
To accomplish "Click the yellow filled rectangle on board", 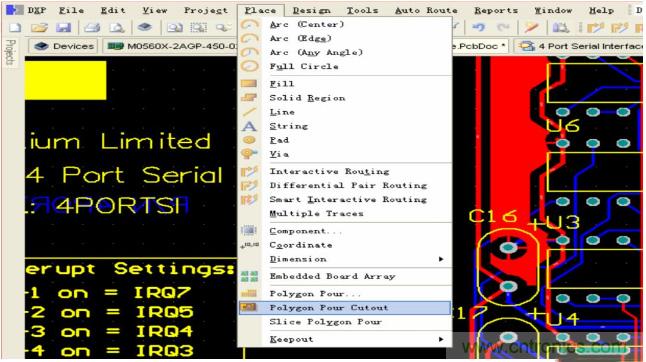I will (x=66, y=80).
